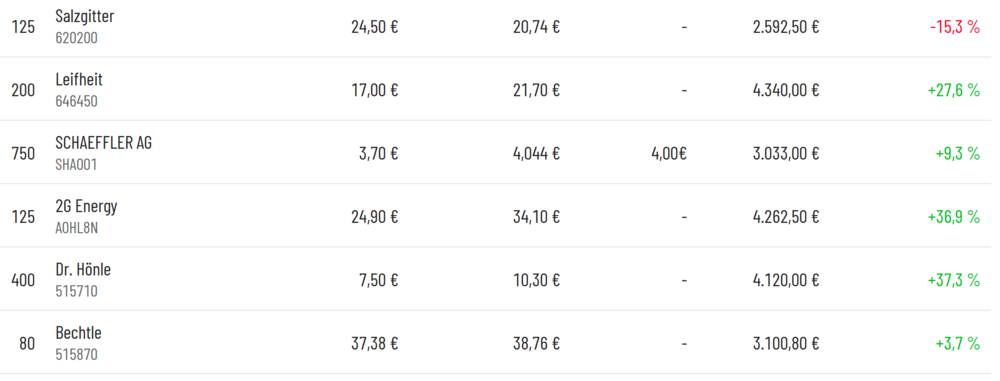Image resolution: width=1000 pixels, height=381 pixels.
Task: Open the Salzgitter stock entry
Action: [84, 17]
